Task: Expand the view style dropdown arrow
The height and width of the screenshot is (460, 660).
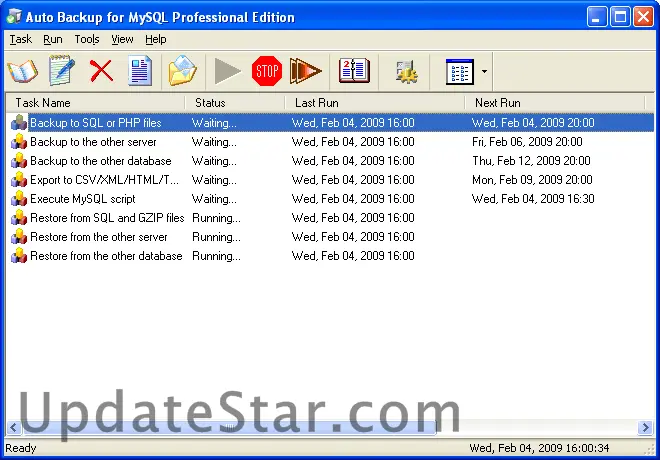Action: click(x=484, y=72)
